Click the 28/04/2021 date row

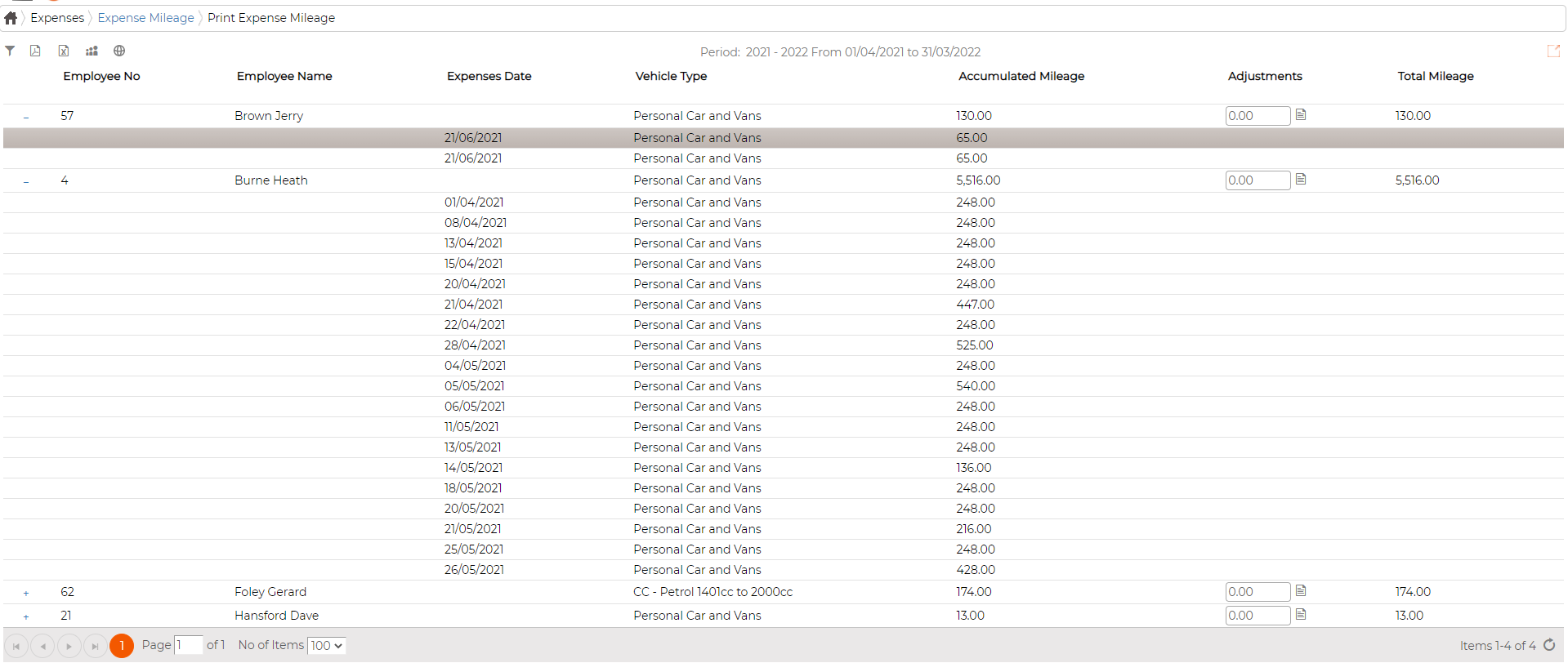pos(784,345)
